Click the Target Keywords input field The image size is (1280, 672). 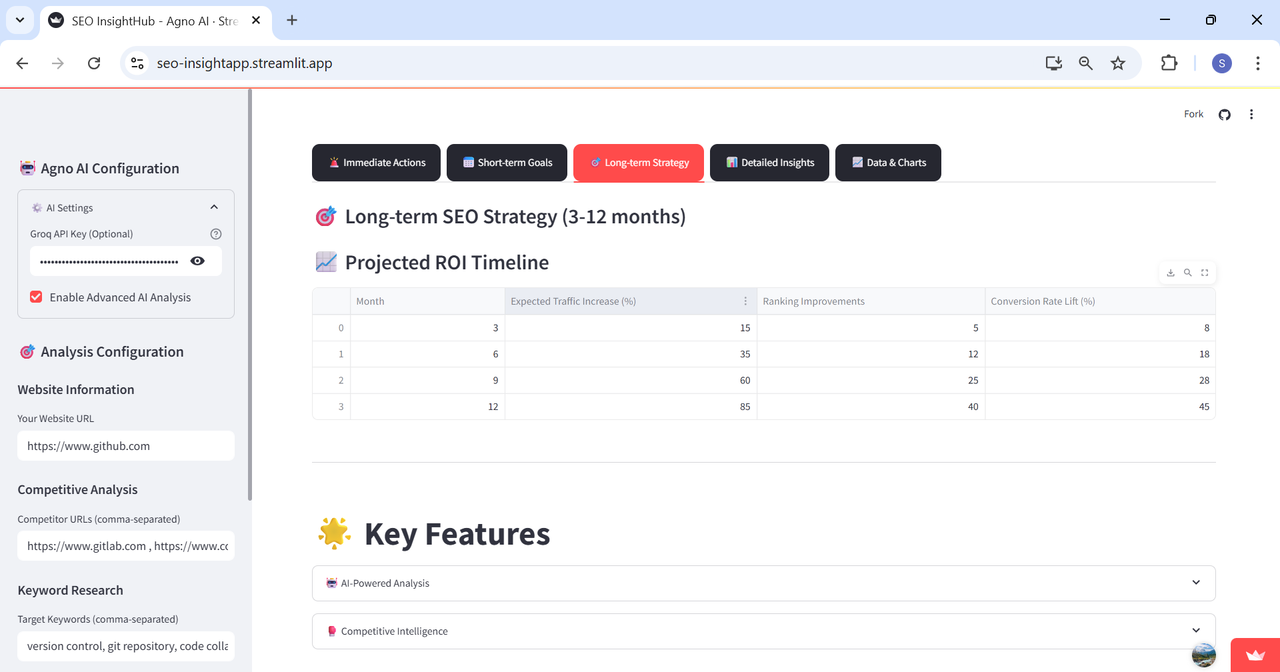point(126,646)
